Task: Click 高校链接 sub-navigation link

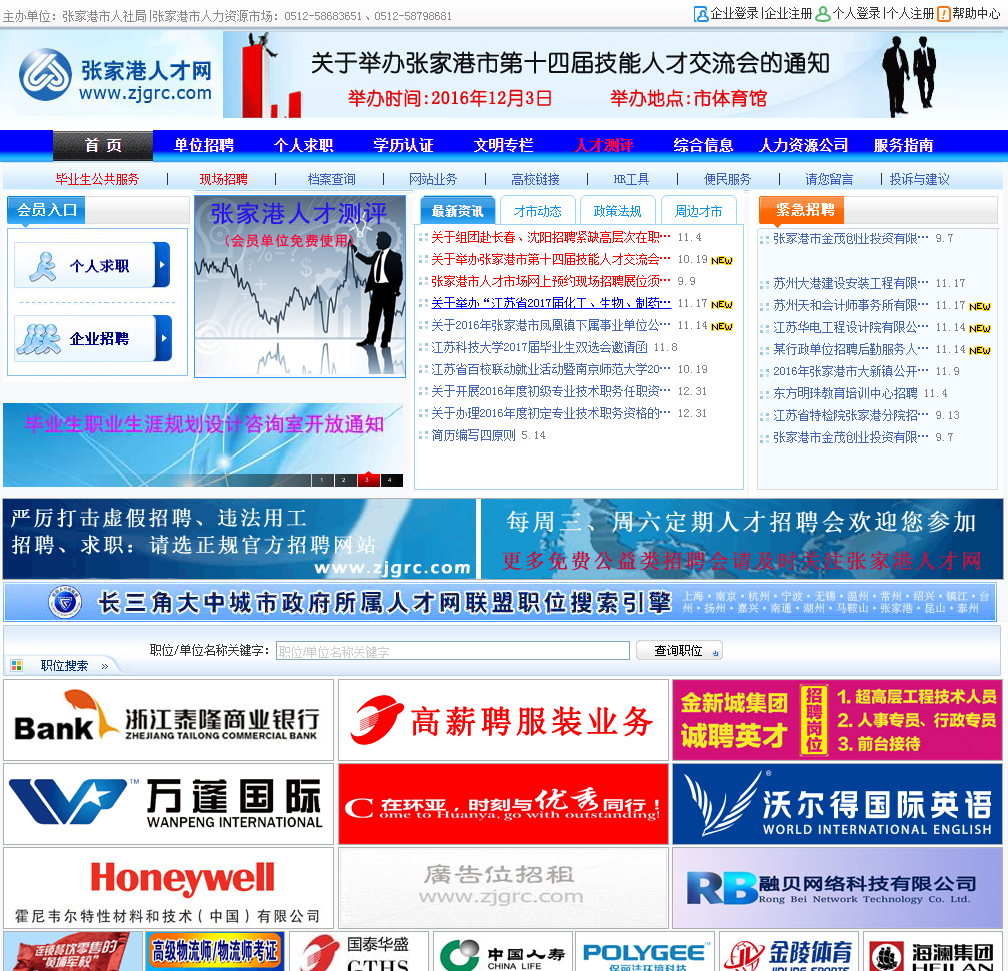Action: (535, 179)
